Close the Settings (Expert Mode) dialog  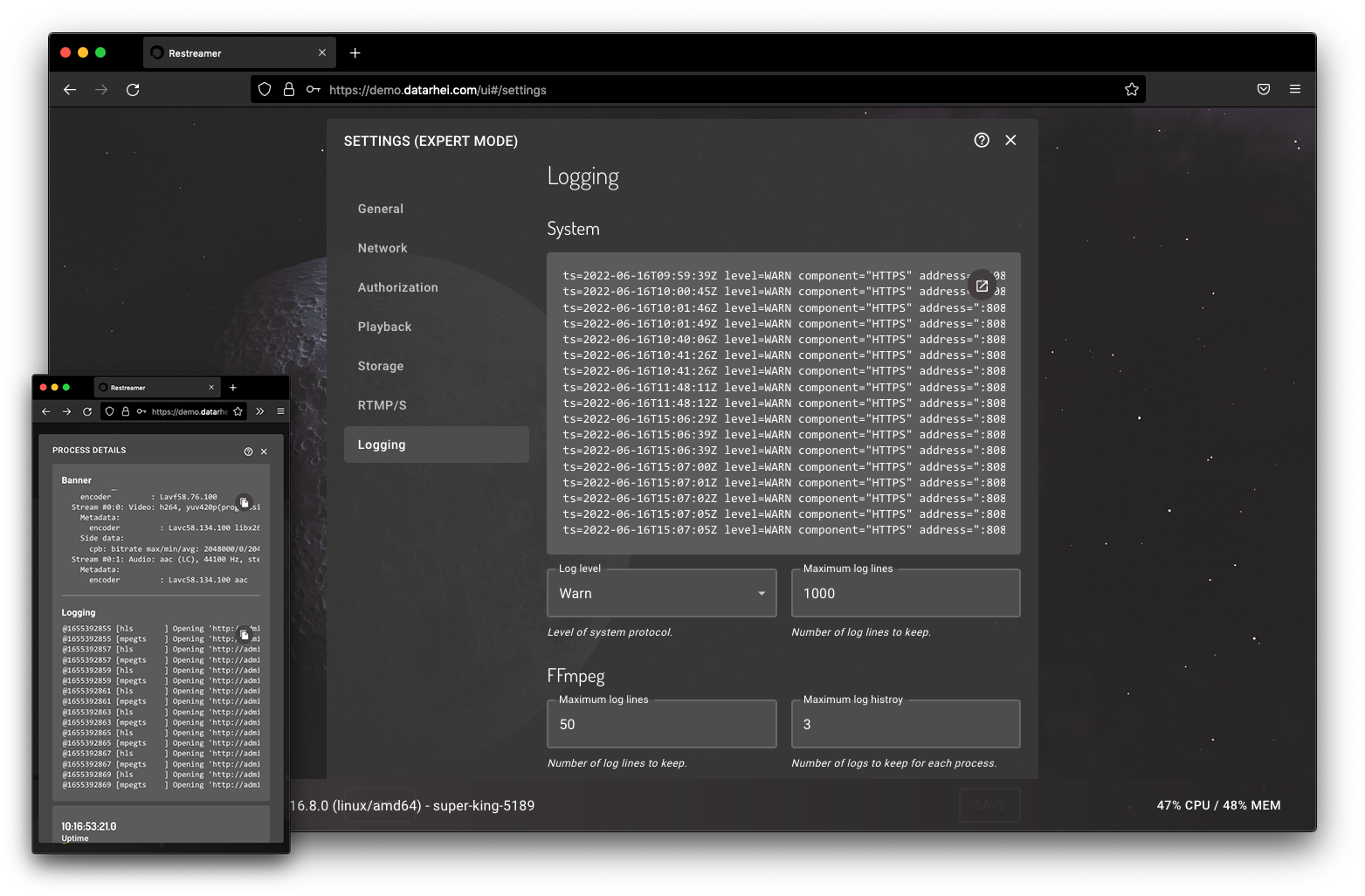1010,141
